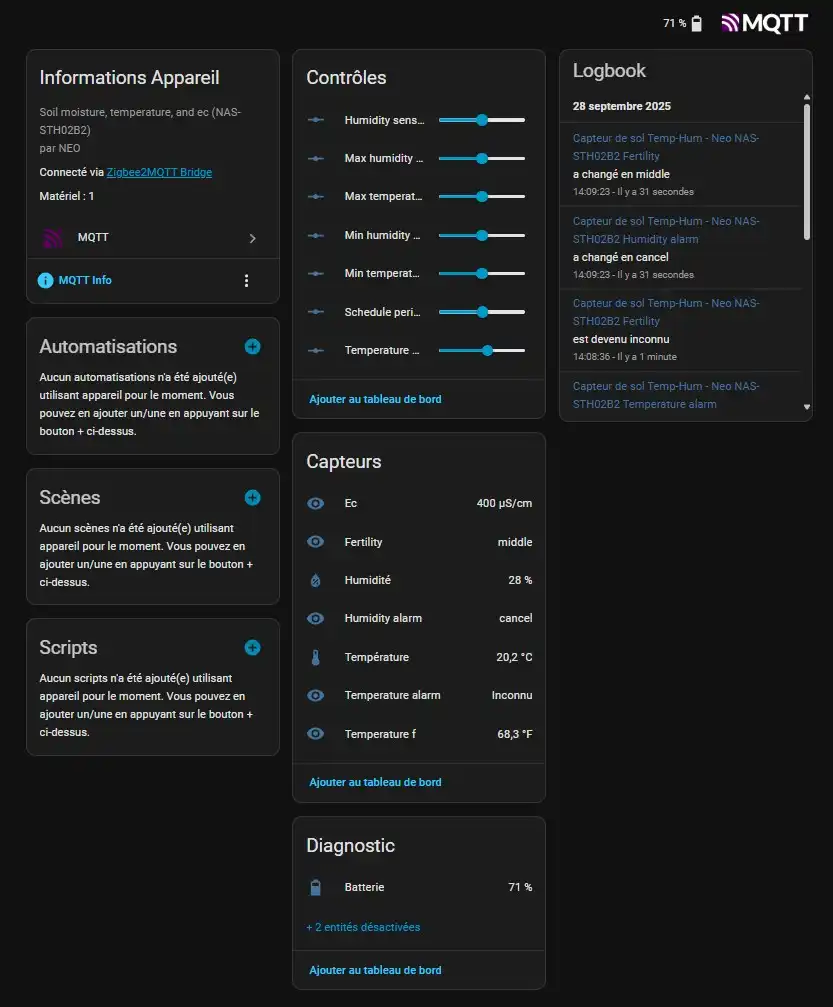Click the thermometer icon for Température
Viewport: 833px width, 1007px height.
(316, 657)
